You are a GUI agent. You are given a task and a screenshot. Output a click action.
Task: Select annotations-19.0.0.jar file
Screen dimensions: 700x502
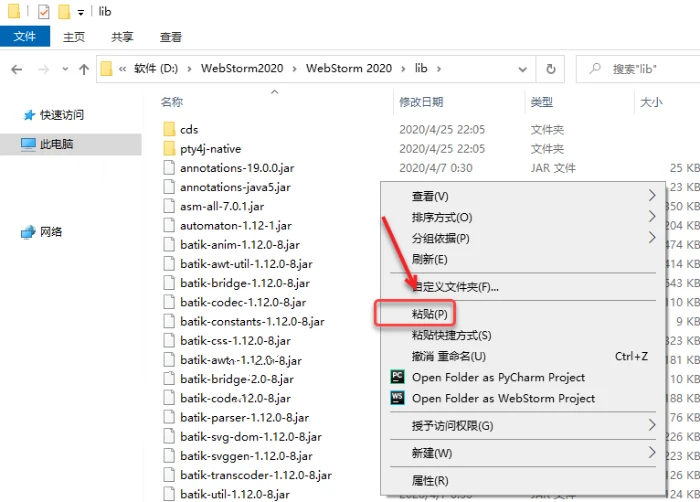tap(235, 168)
